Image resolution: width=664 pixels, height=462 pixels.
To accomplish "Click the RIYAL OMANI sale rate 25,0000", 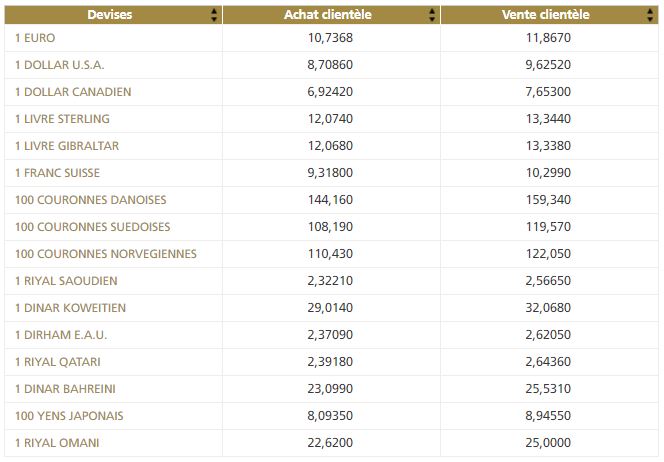I will [x=551, y=442].
